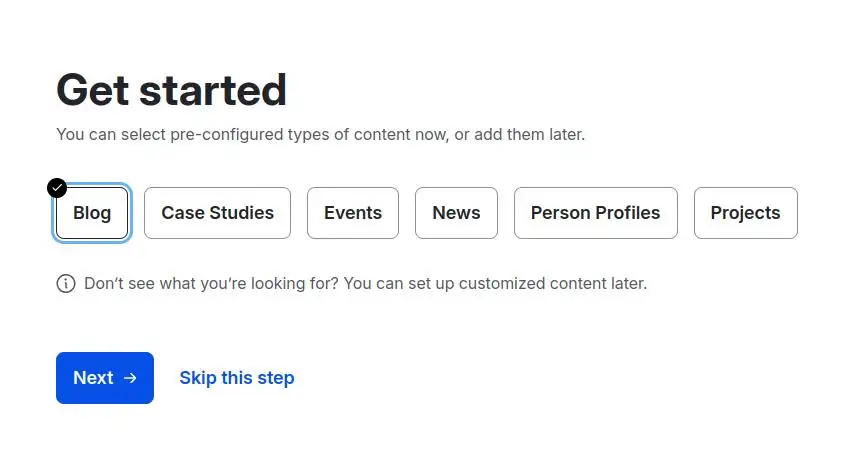Viewport: 841px width, 468px height.
Task: Add Events to selected content types
Action: click(x=352, y=213)
